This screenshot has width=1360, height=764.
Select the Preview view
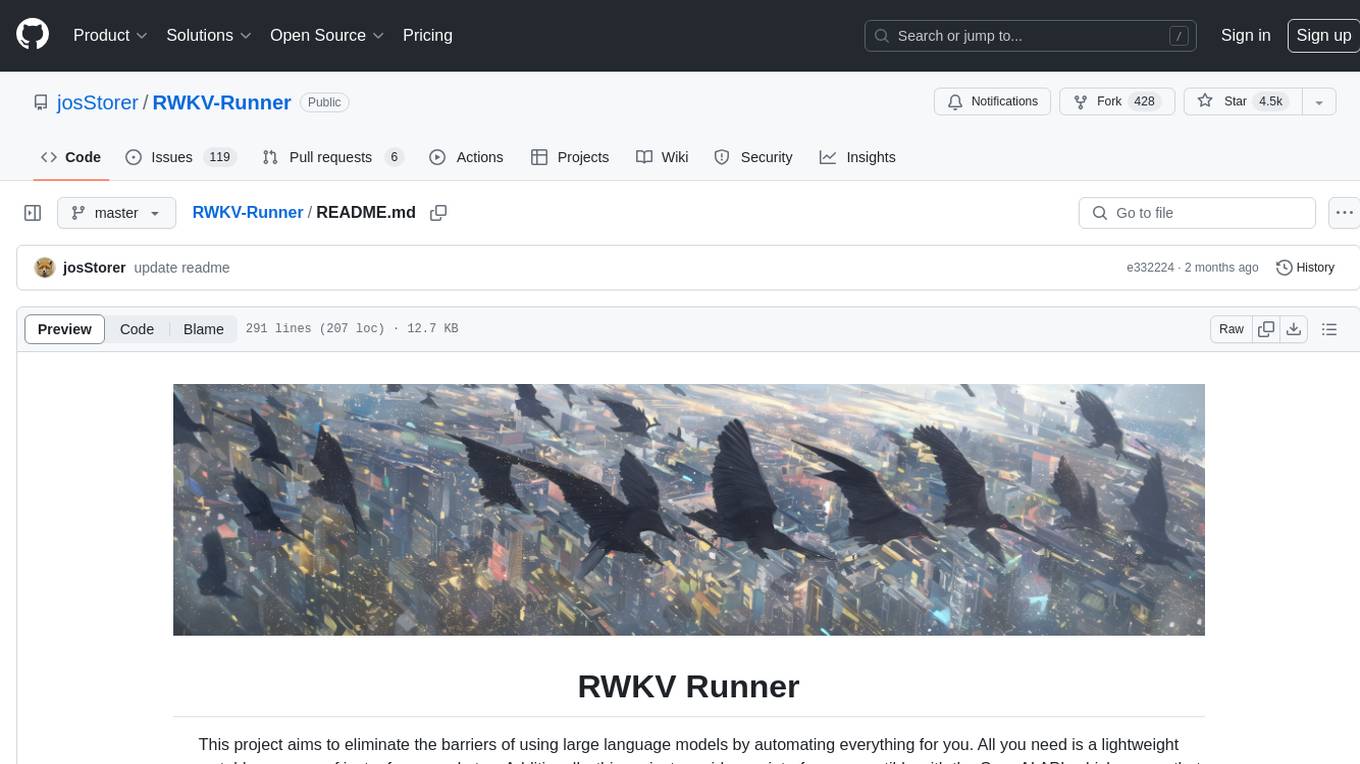click(65, 329)
